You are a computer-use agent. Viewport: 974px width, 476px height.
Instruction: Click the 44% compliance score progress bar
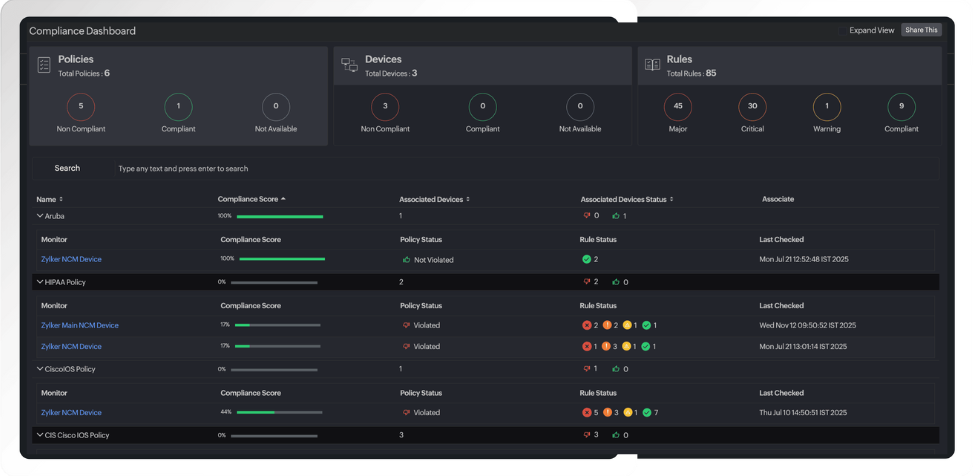(x=280, y=412)
